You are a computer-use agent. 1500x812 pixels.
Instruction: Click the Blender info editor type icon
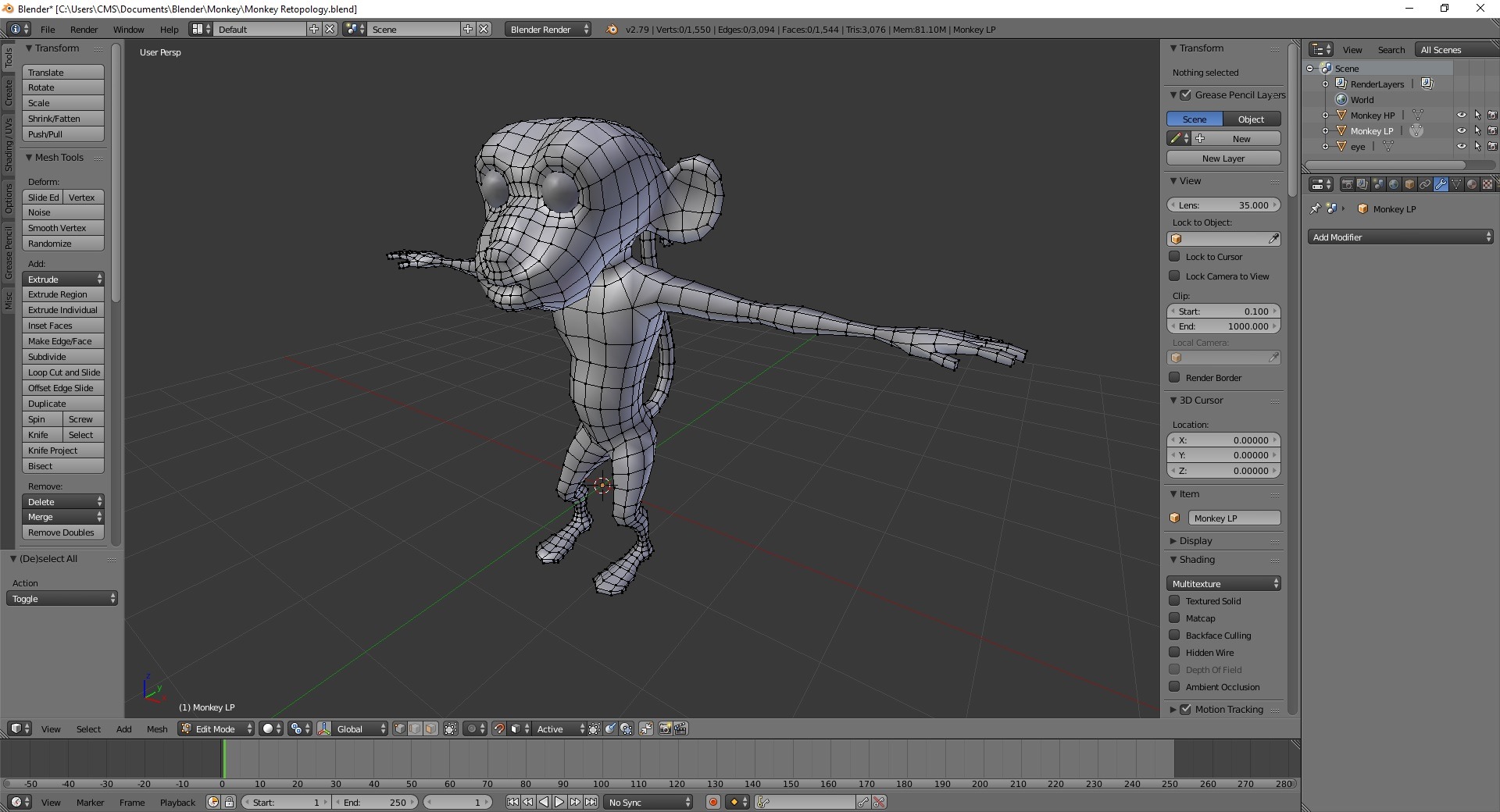19,29
